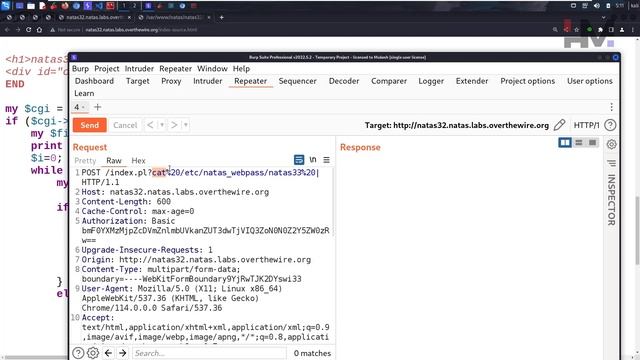Screen dimensions: 640x360
Task: Add a new Repeater tab with plus
Action: [97, 107]
